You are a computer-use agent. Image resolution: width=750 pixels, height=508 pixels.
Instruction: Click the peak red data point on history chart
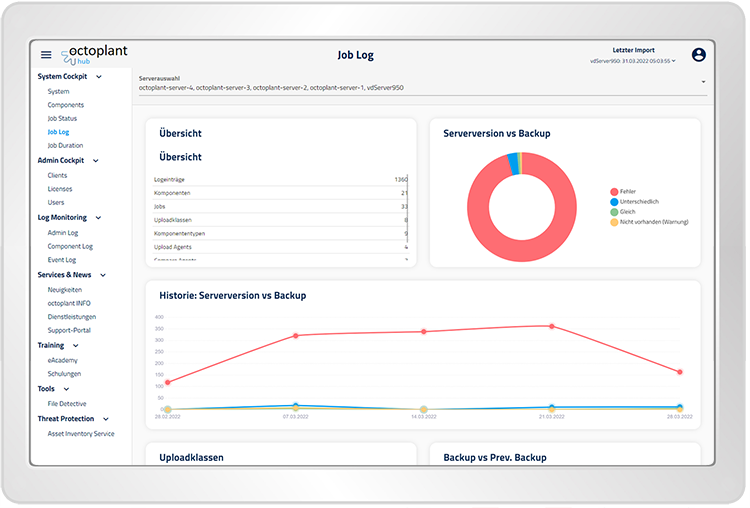(x=551, y=326)
